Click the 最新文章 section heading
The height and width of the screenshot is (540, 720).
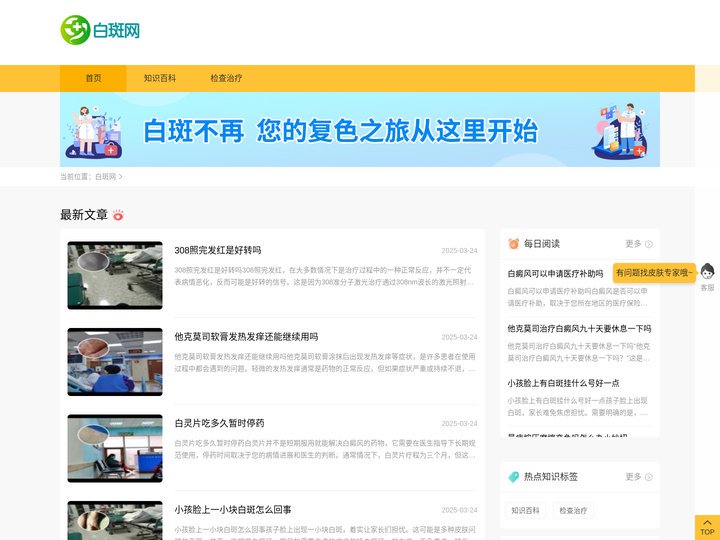(84, 215)
